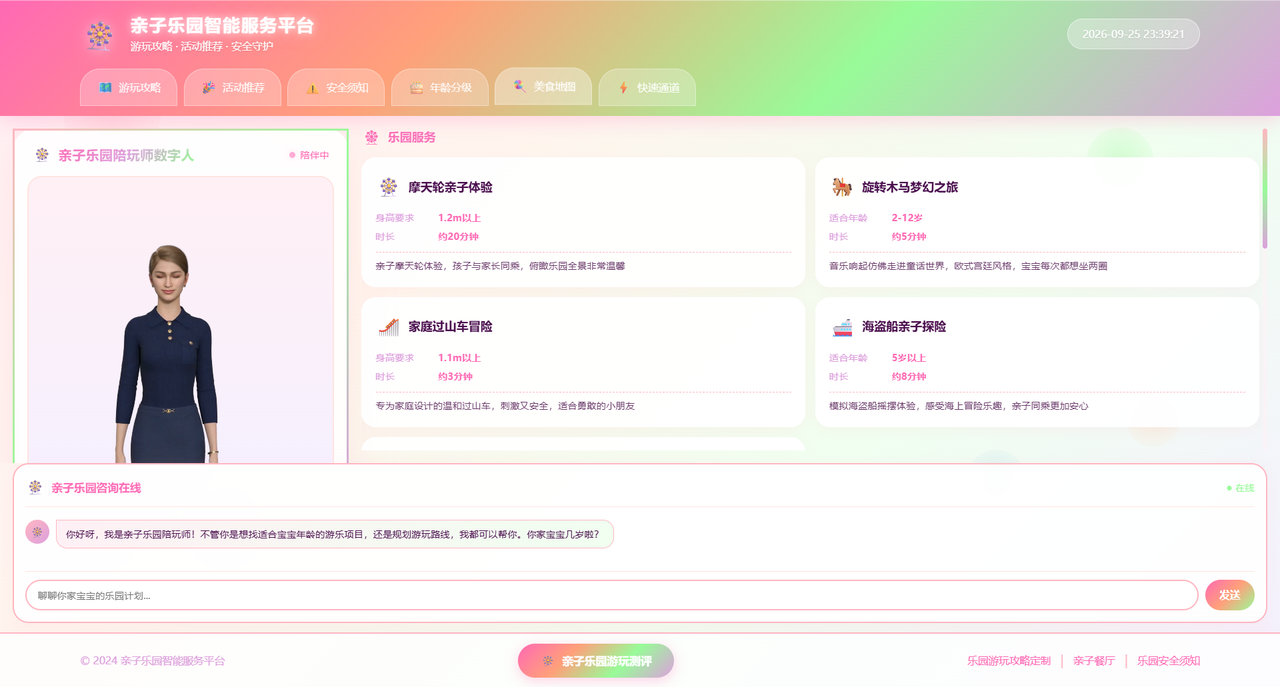The width and height of the screenshot is (1280, 687).
Task: Open the 游玩攻略 tab
Action: [129, 88]
